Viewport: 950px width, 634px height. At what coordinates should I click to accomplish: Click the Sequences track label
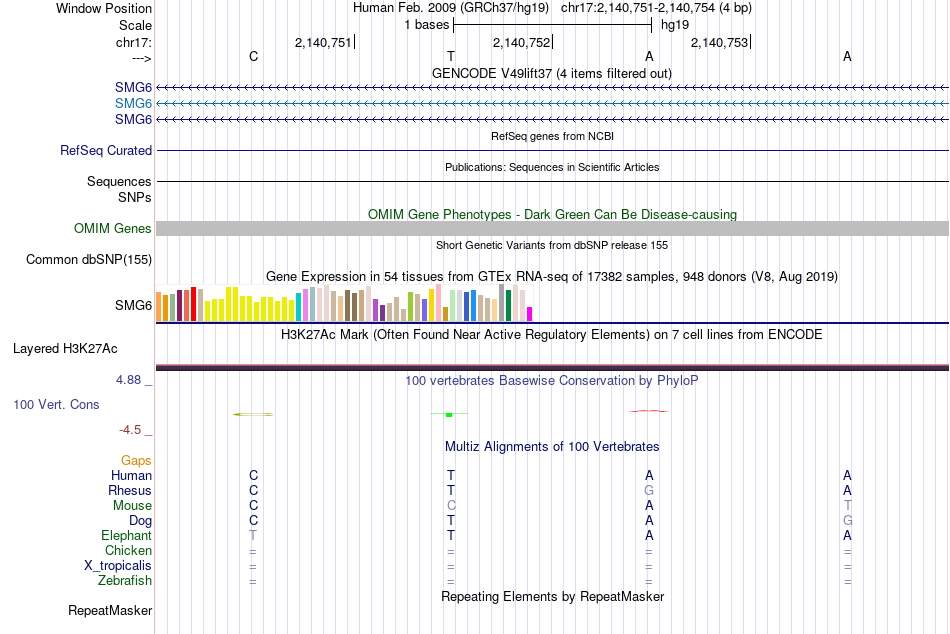pos(119,181)
